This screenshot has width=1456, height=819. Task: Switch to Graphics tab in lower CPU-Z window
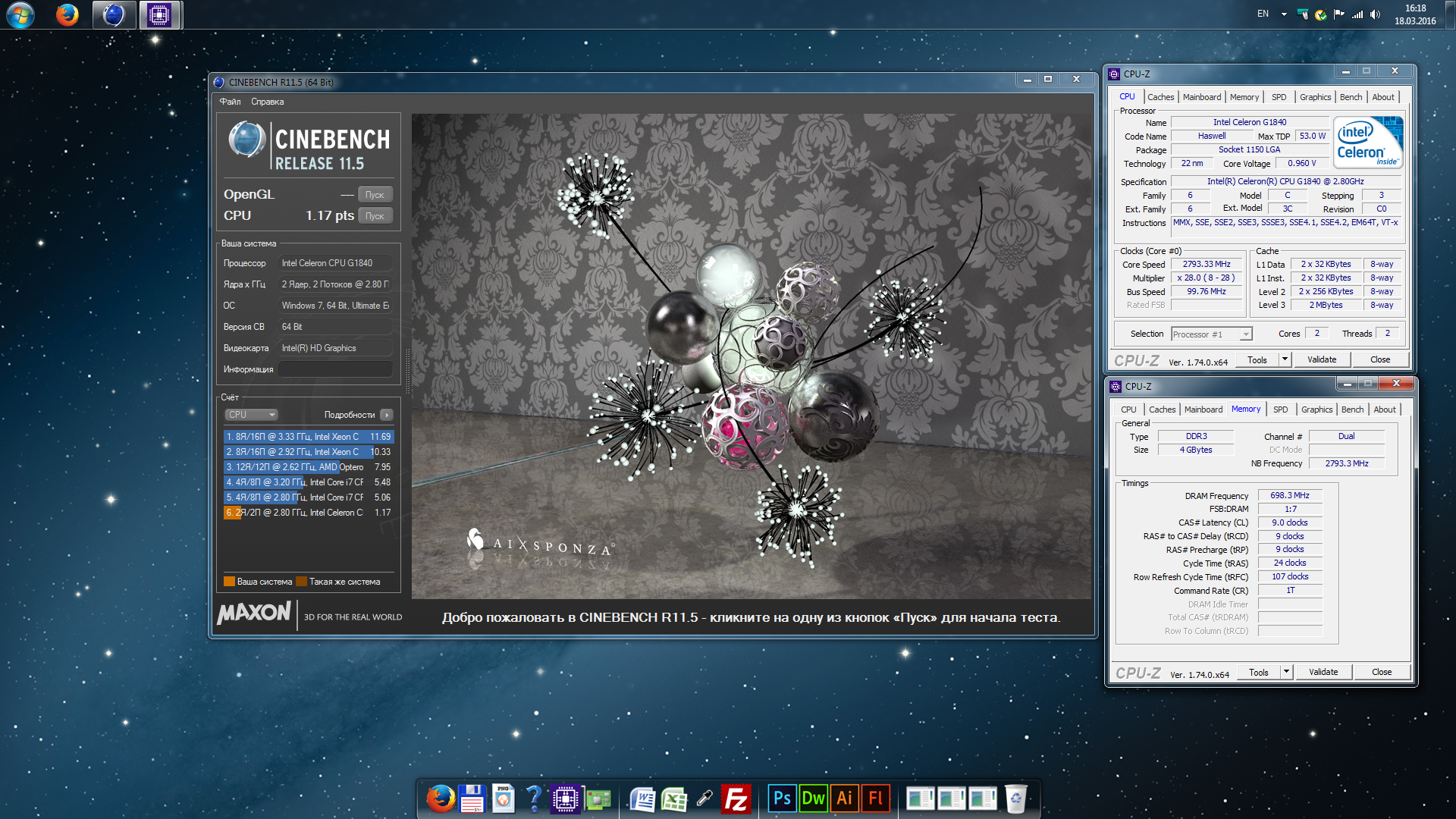[x=1316, y=409]
